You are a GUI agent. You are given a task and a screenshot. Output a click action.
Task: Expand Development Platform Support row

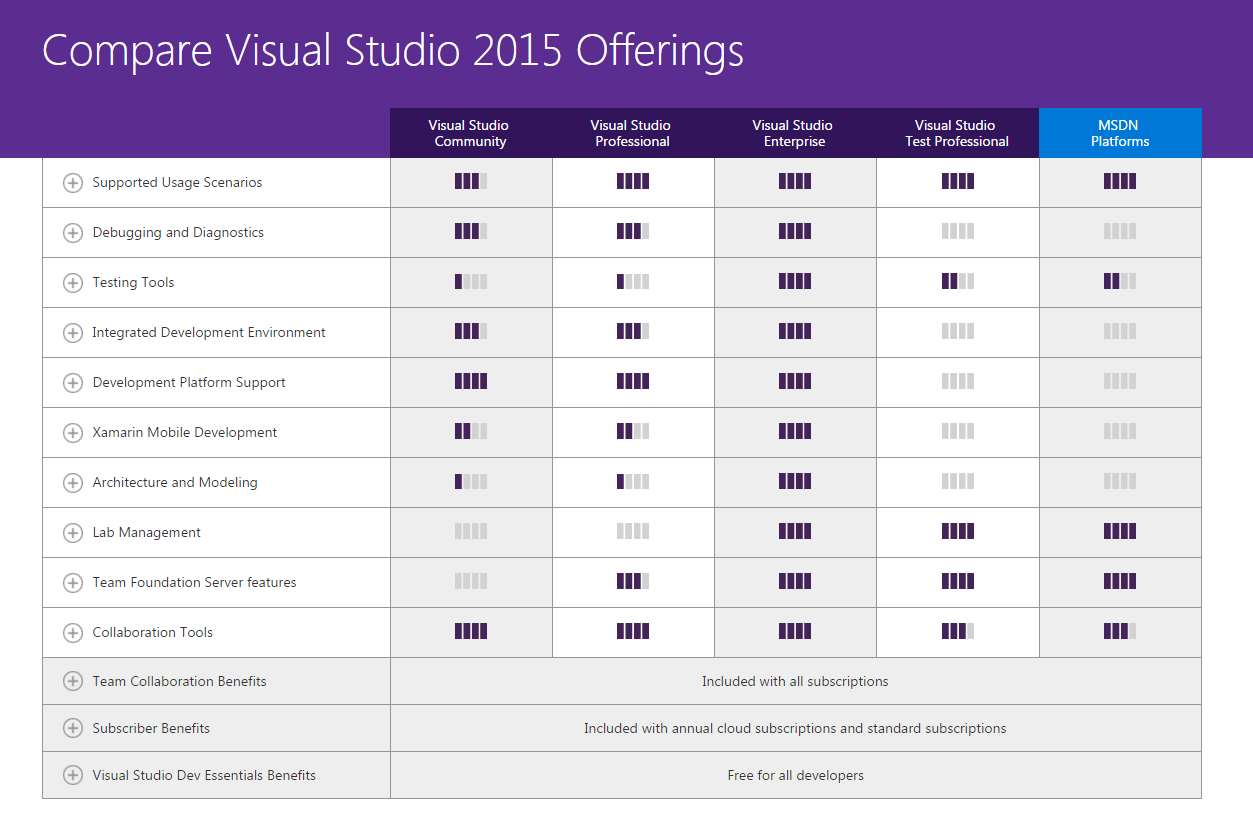[73, 383]
